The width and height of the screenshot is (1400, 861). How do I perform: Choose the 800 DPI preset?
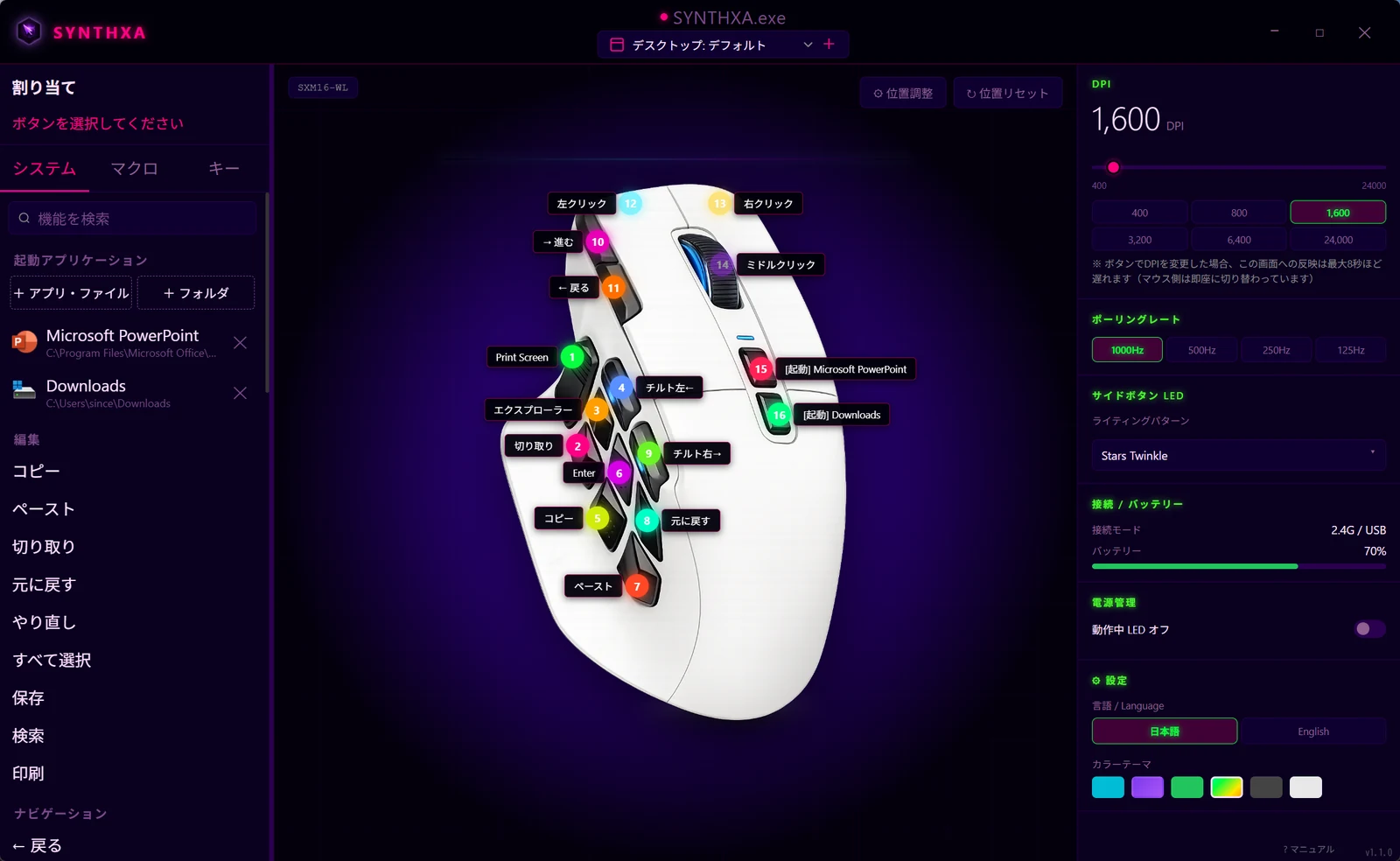[1239, 213]
